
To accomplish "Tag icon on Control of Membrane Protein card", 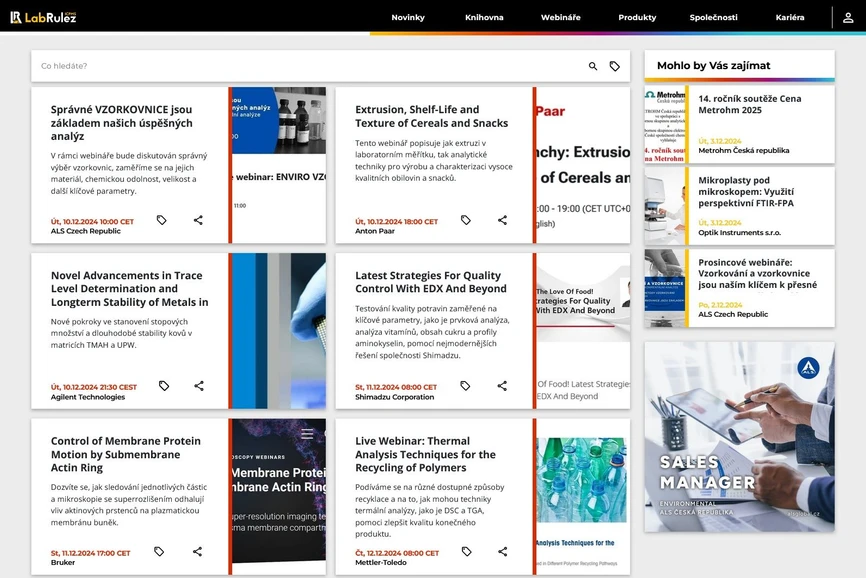I will pyautogui.click(x=159, y=552).
